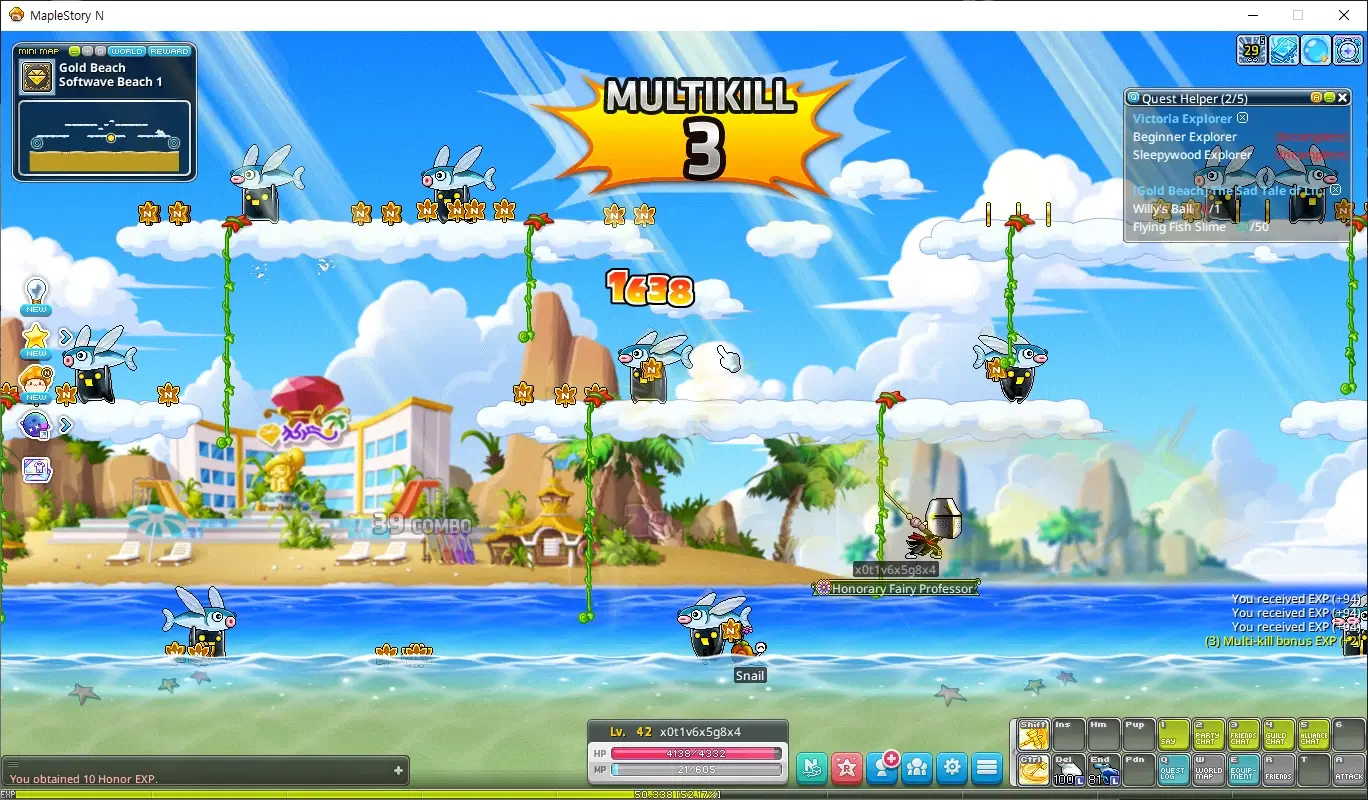Use the Del slot potion with 100 count

1068,769
